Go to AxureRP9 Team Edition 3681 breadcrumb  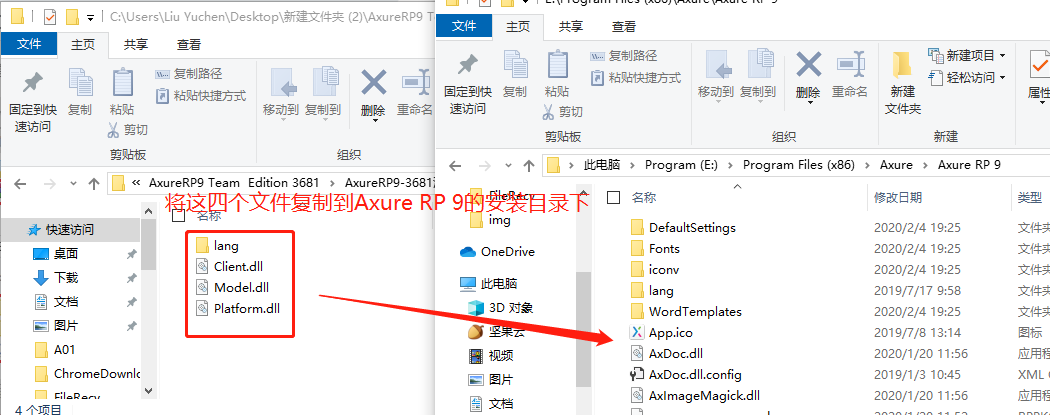click(234, 183)
